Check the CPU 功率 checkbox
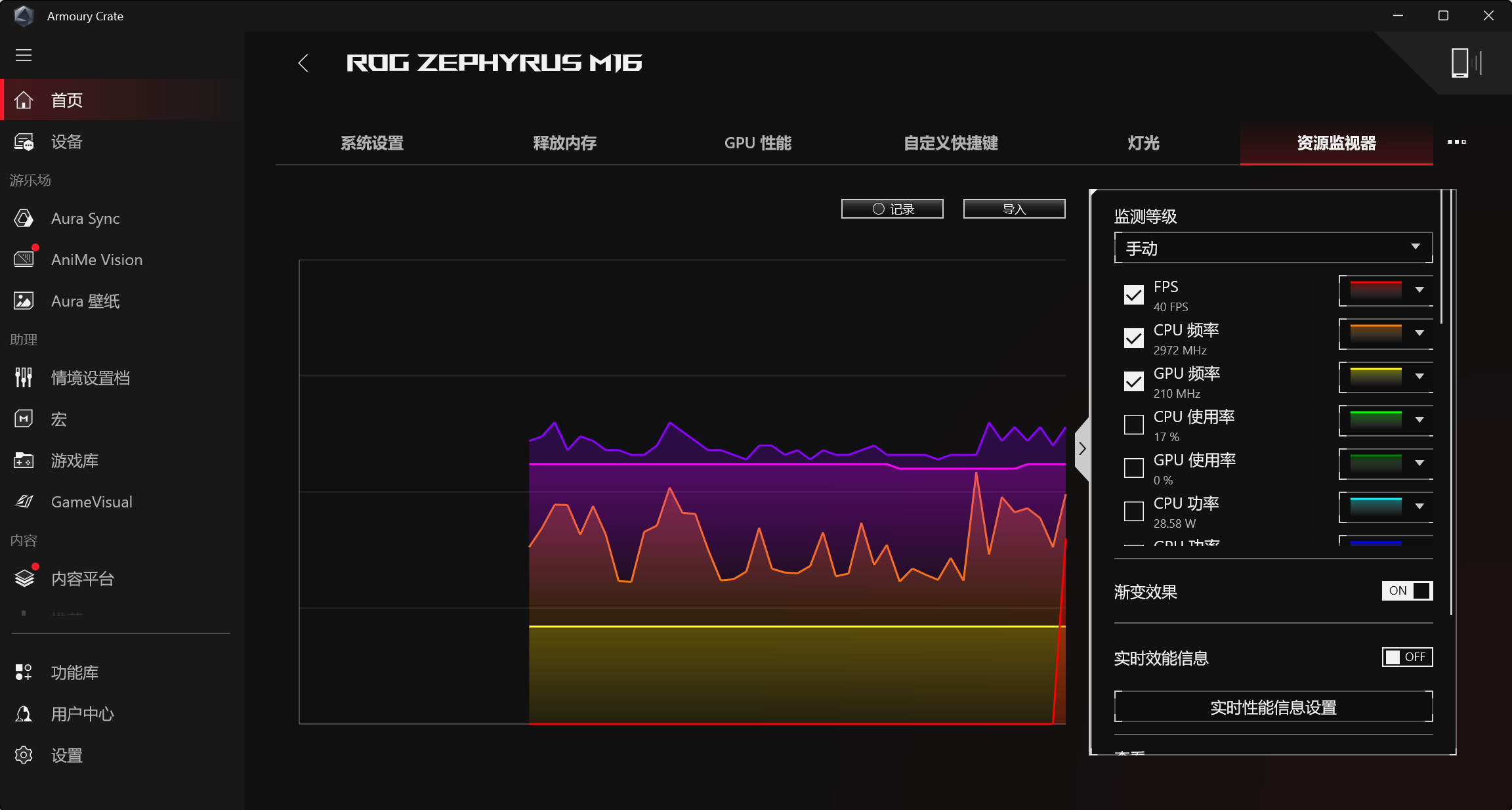The image size is (1512, 810). click(1134, 511)
